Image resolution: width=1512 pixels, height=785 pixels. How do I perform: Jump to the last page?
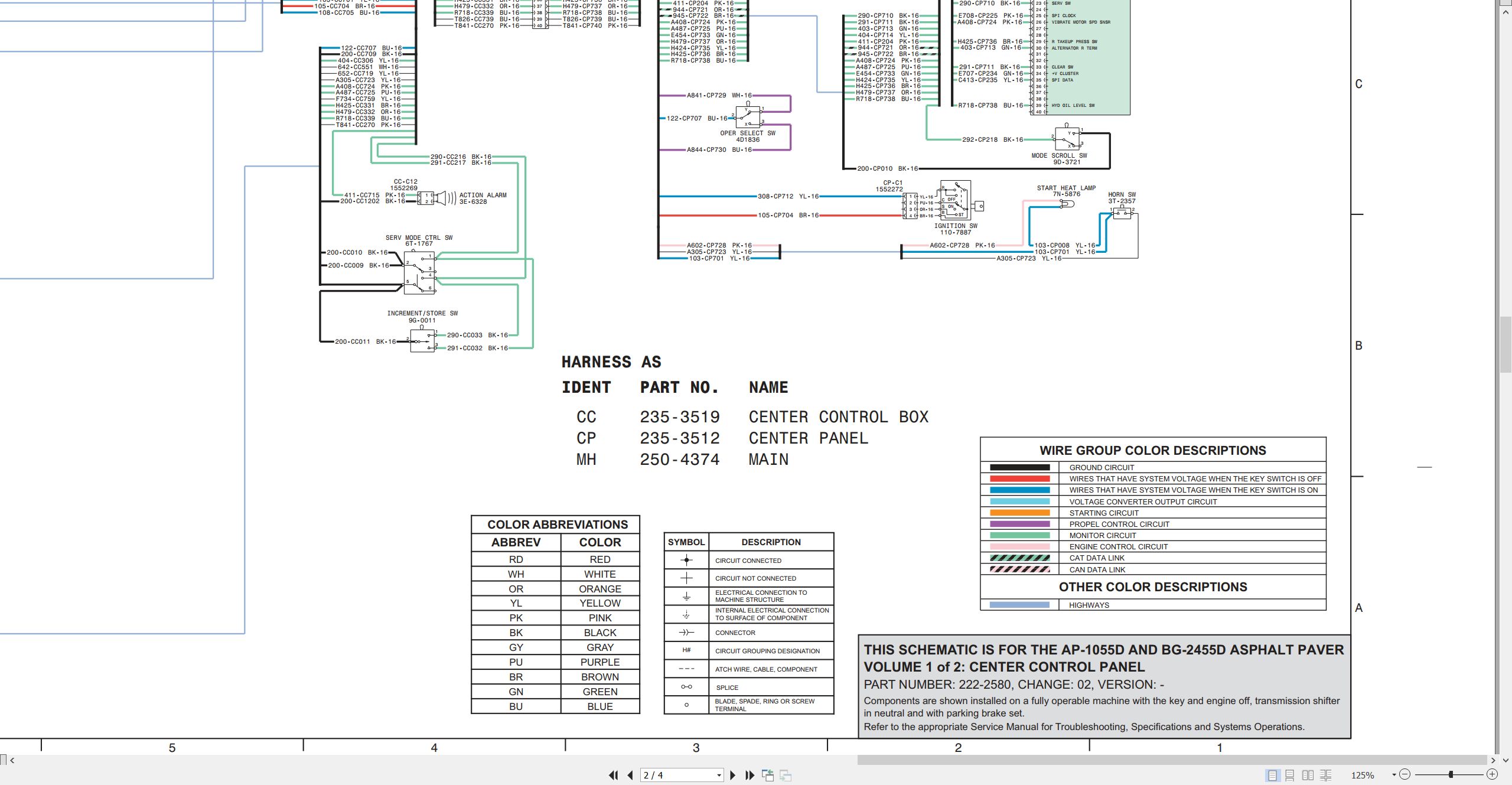[x=750, y=775]
